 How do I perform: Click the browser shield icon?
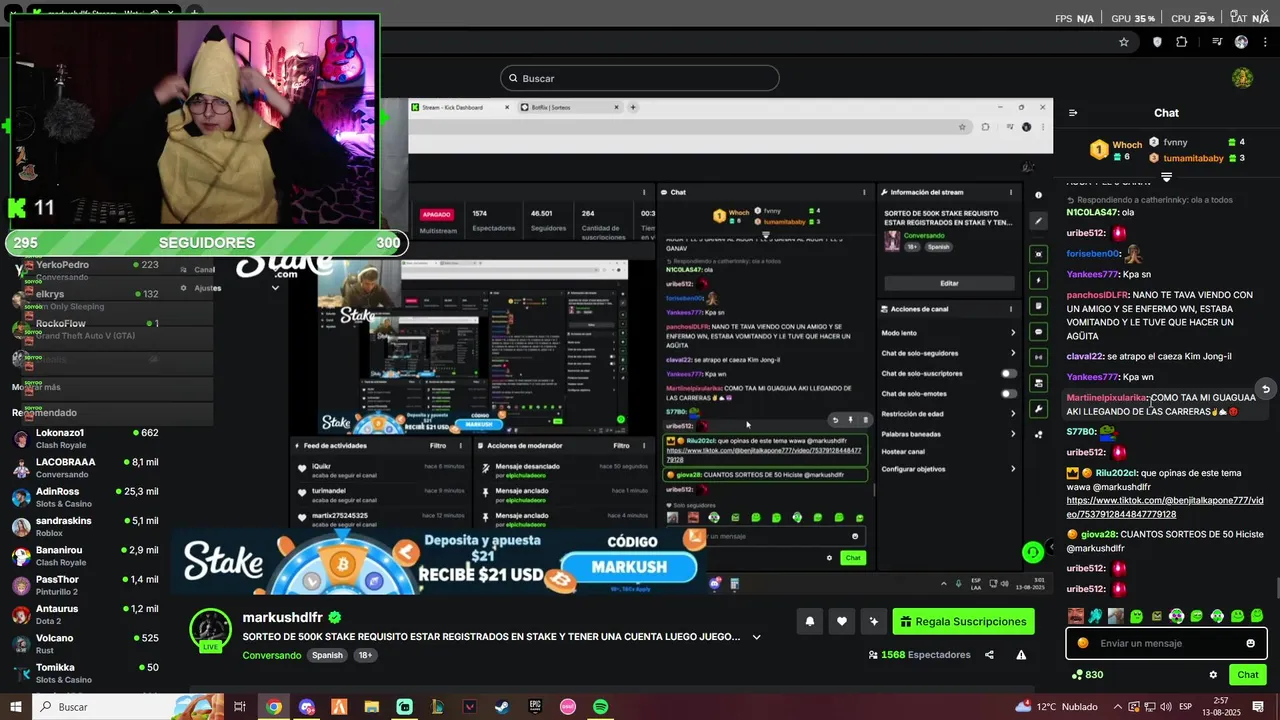tap(1158, 42)
